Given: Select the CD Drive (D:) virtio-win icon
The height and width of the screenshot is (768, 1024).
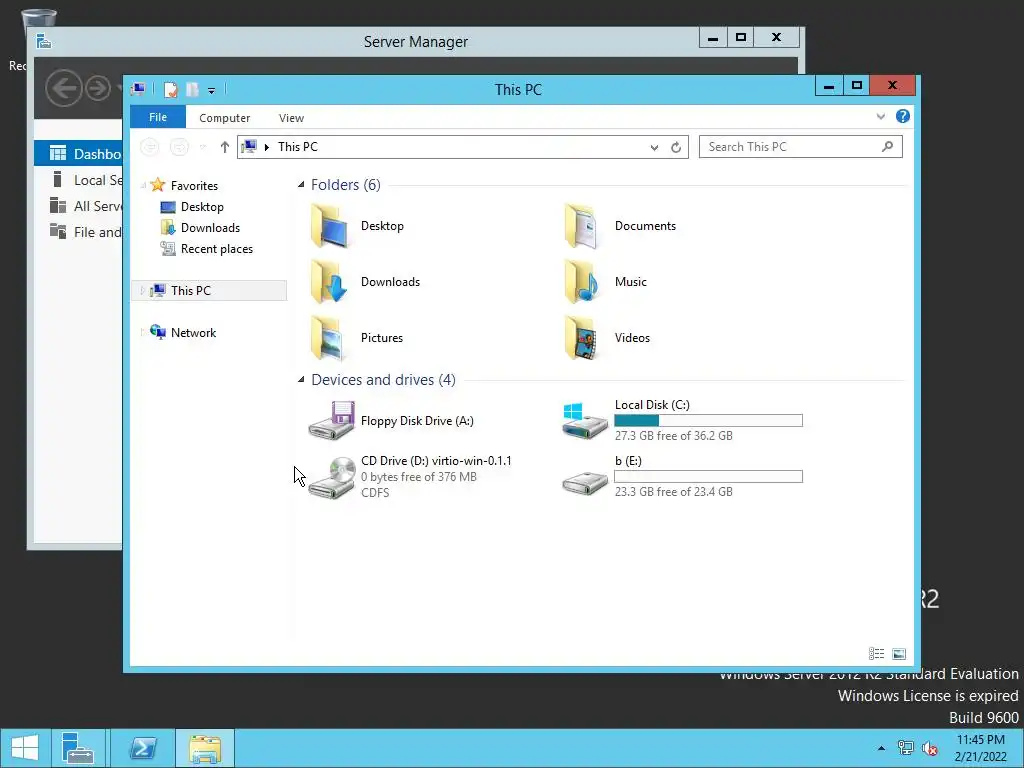Looking at the screenshot, I should pos(332,477).
